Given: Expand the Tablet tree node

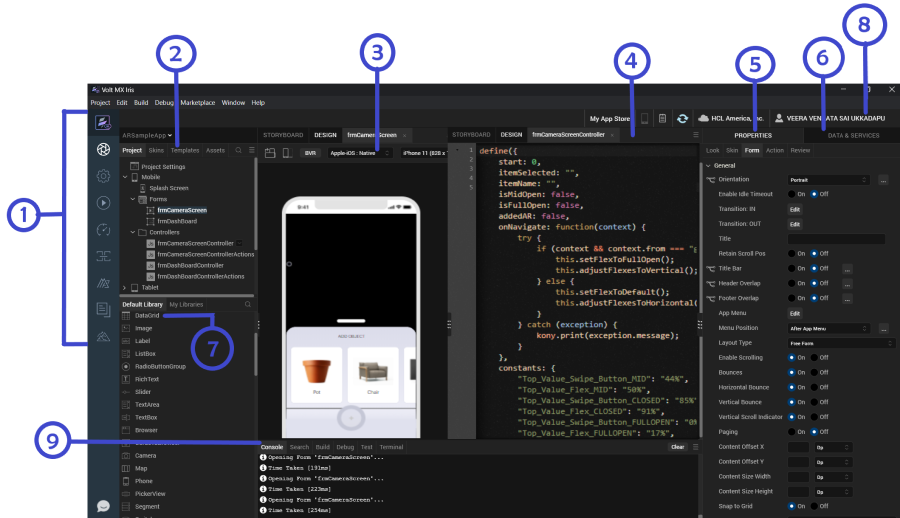Looking at the screenshot, I should click(125, 288).
